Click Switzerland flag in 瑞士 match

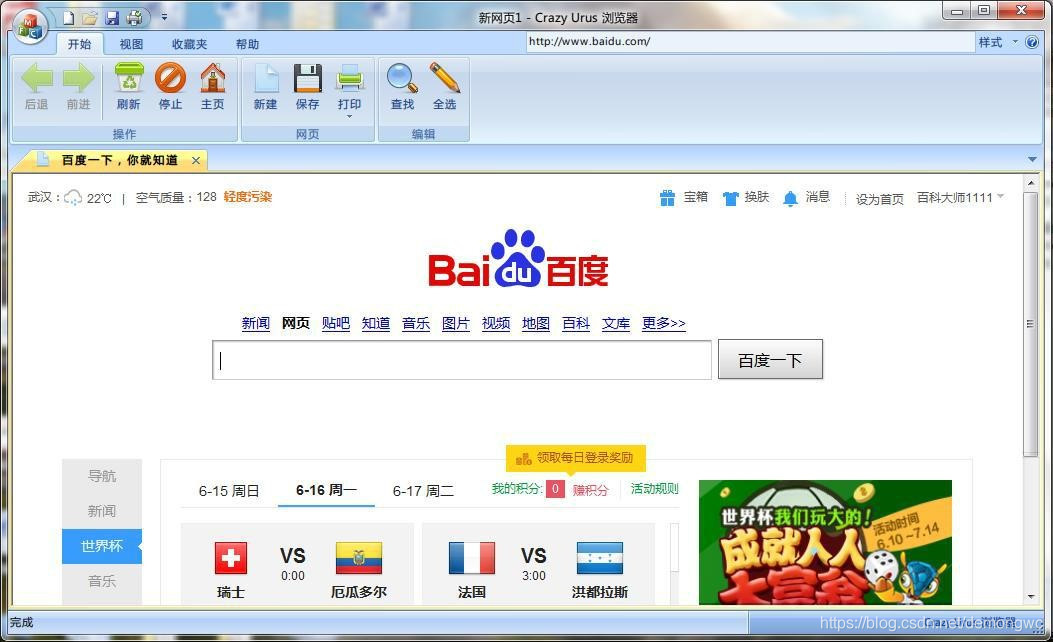(231, 557)
